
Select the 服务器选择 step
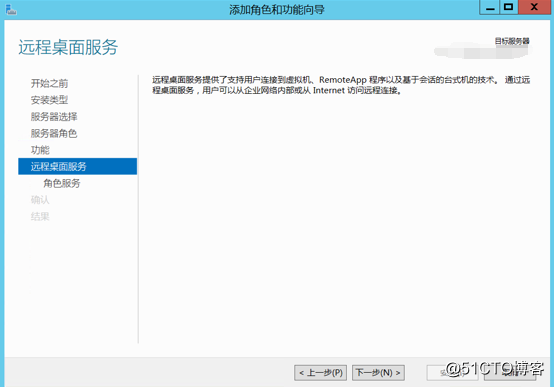click(54, 117)
